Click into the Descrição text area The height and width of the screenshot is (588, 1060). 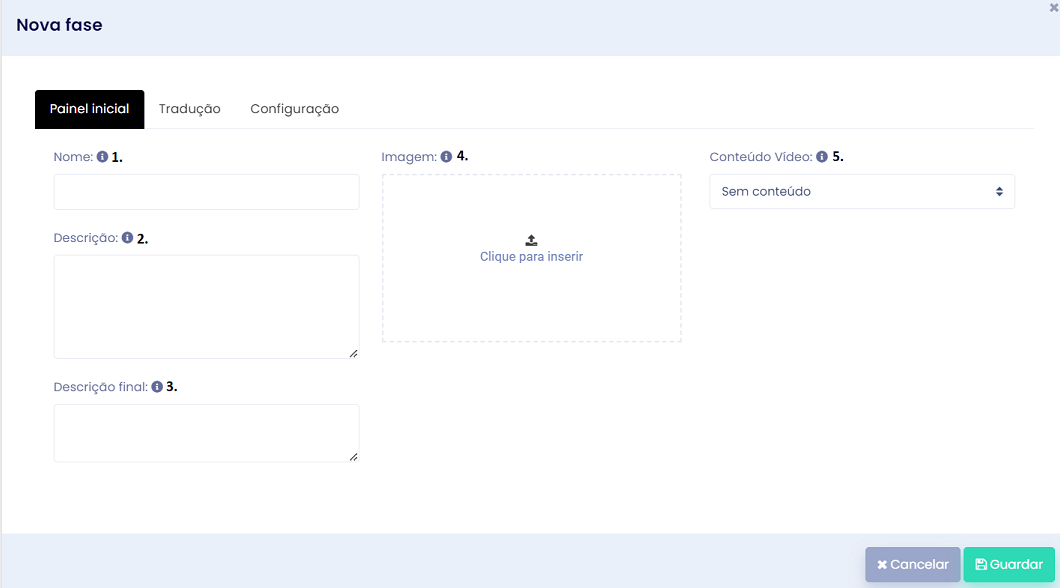coord(206,307)
